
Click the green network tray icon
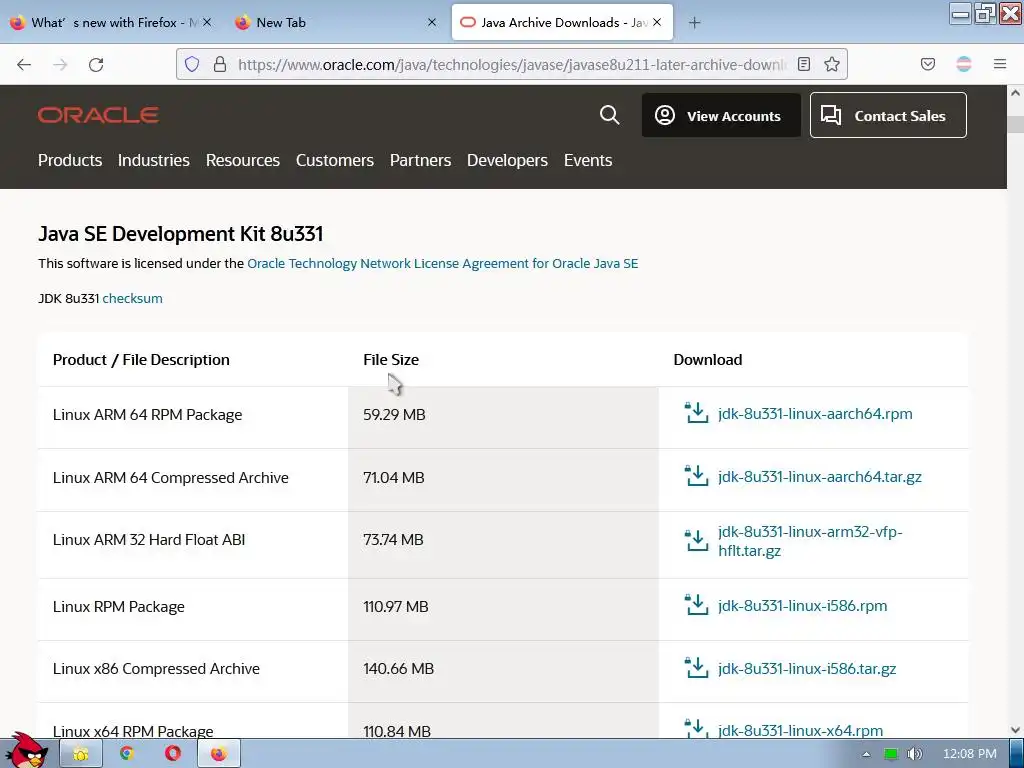coord(890,754)
